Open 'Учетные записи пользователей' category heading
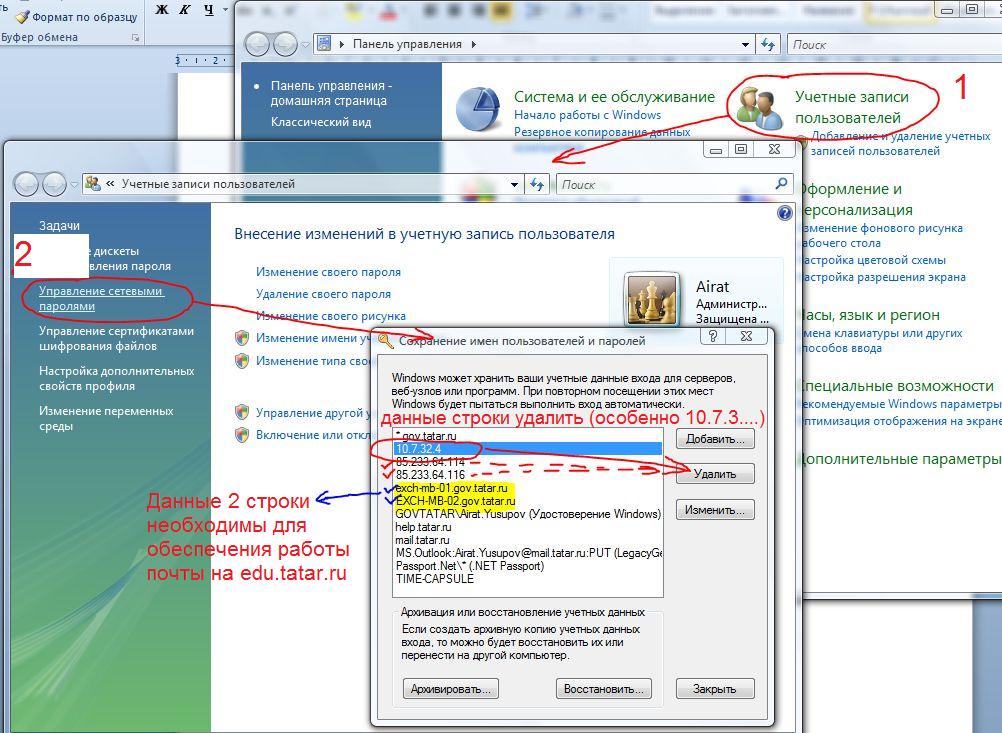The image size is (1002, 733). point(851,107)
